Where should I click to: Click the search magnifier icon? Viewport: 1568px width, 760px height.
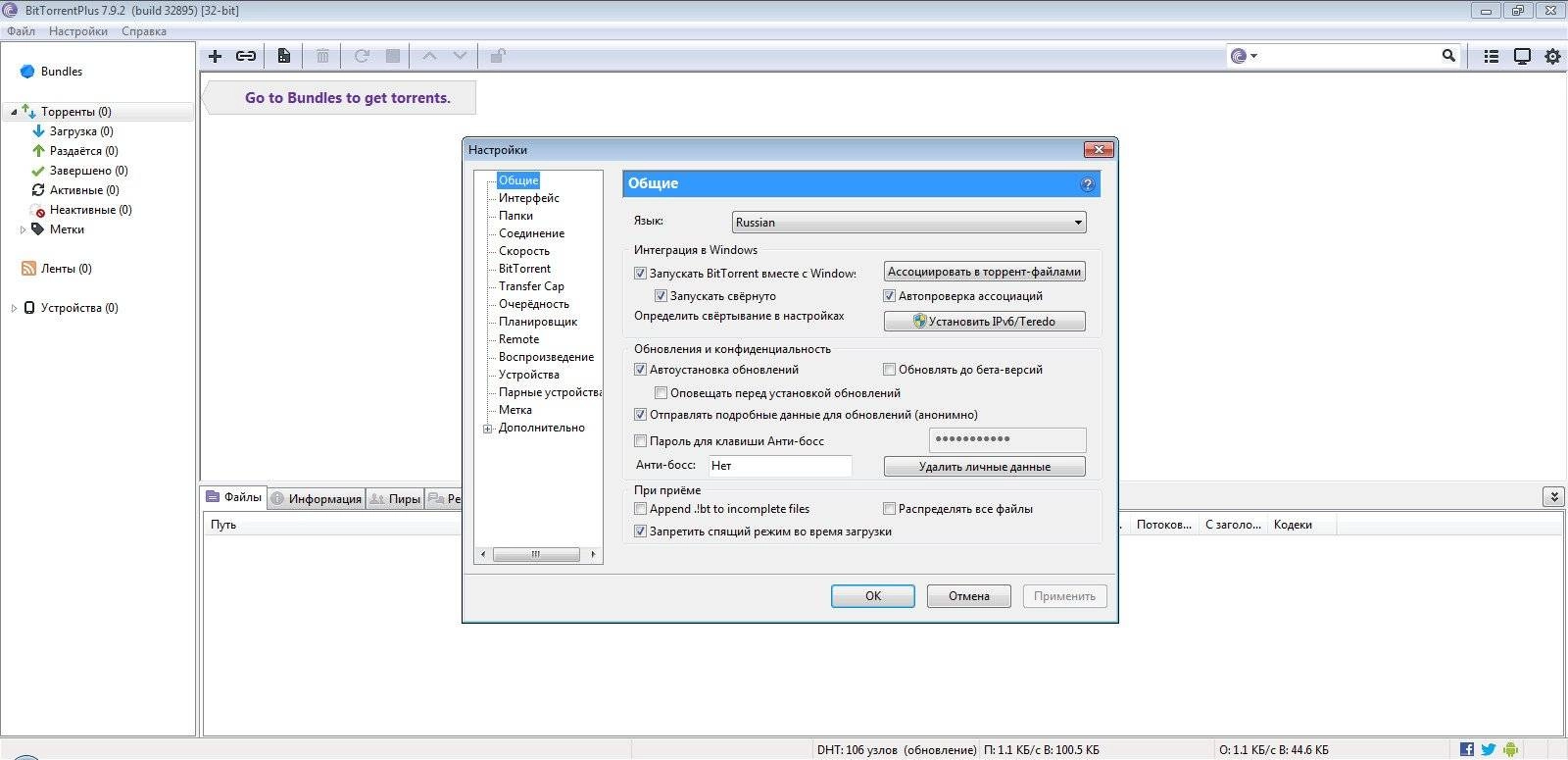coord(1448,56)
